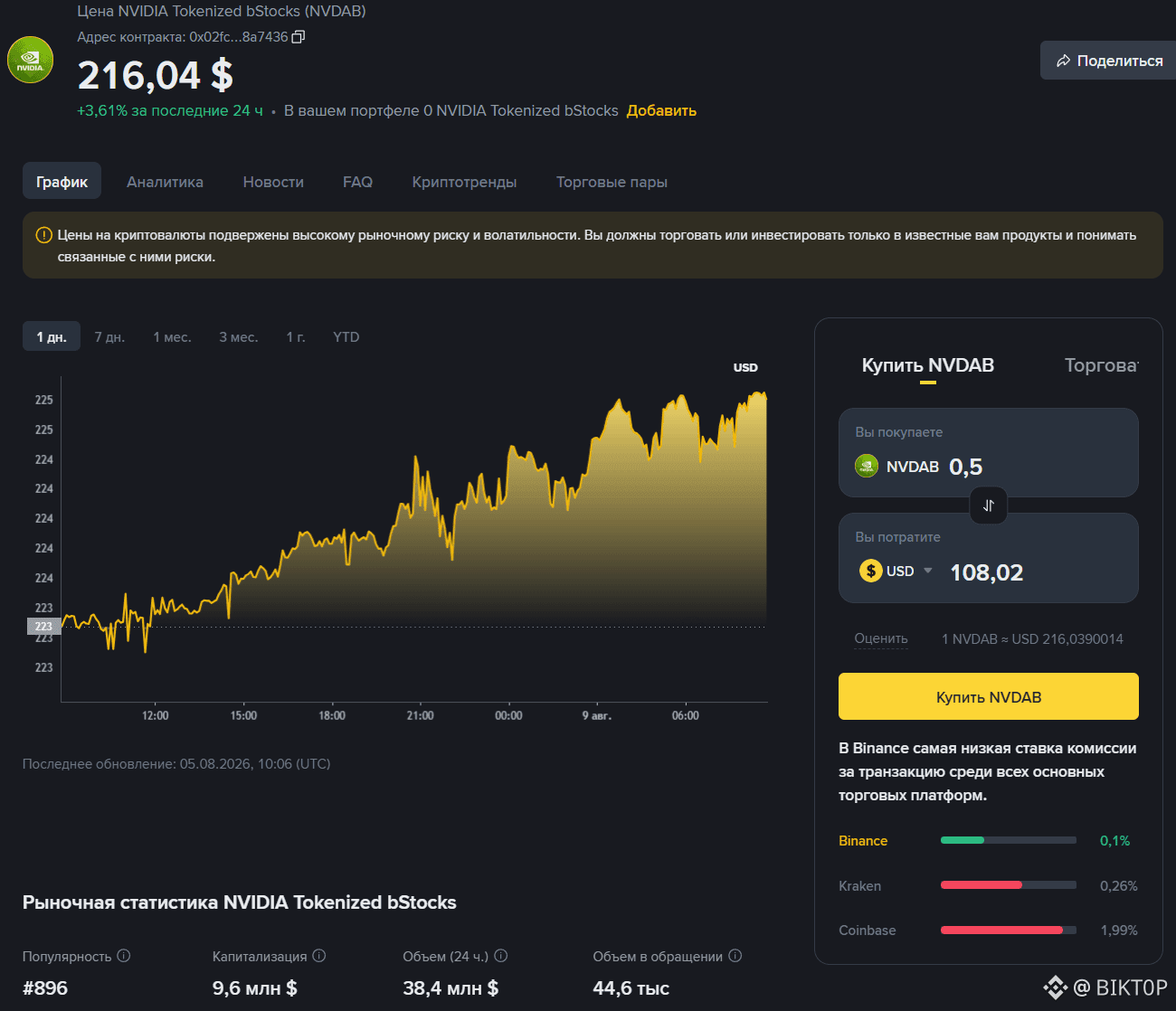The image size is (1176, 1011).
Task: Click the NVDAB coin icon in buy field
Action: coord(867,466)
